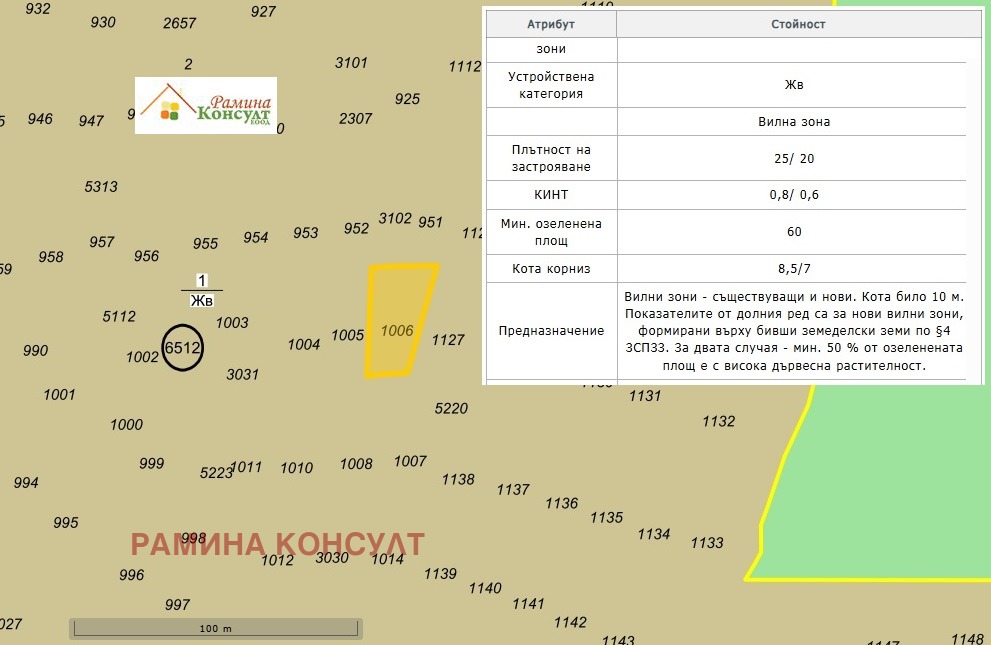Select parcel 5220 on the map
This screenshot has width=991, height=645.
coord(451,408)
